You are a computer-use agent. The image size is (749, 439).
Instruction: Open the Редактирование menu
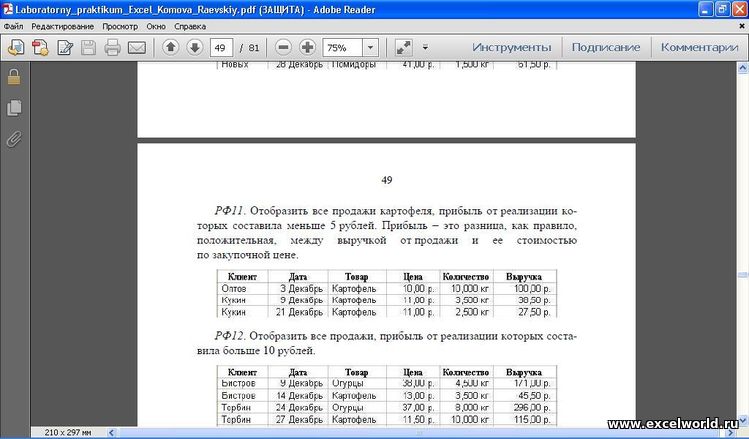click(x=63, y=26)
